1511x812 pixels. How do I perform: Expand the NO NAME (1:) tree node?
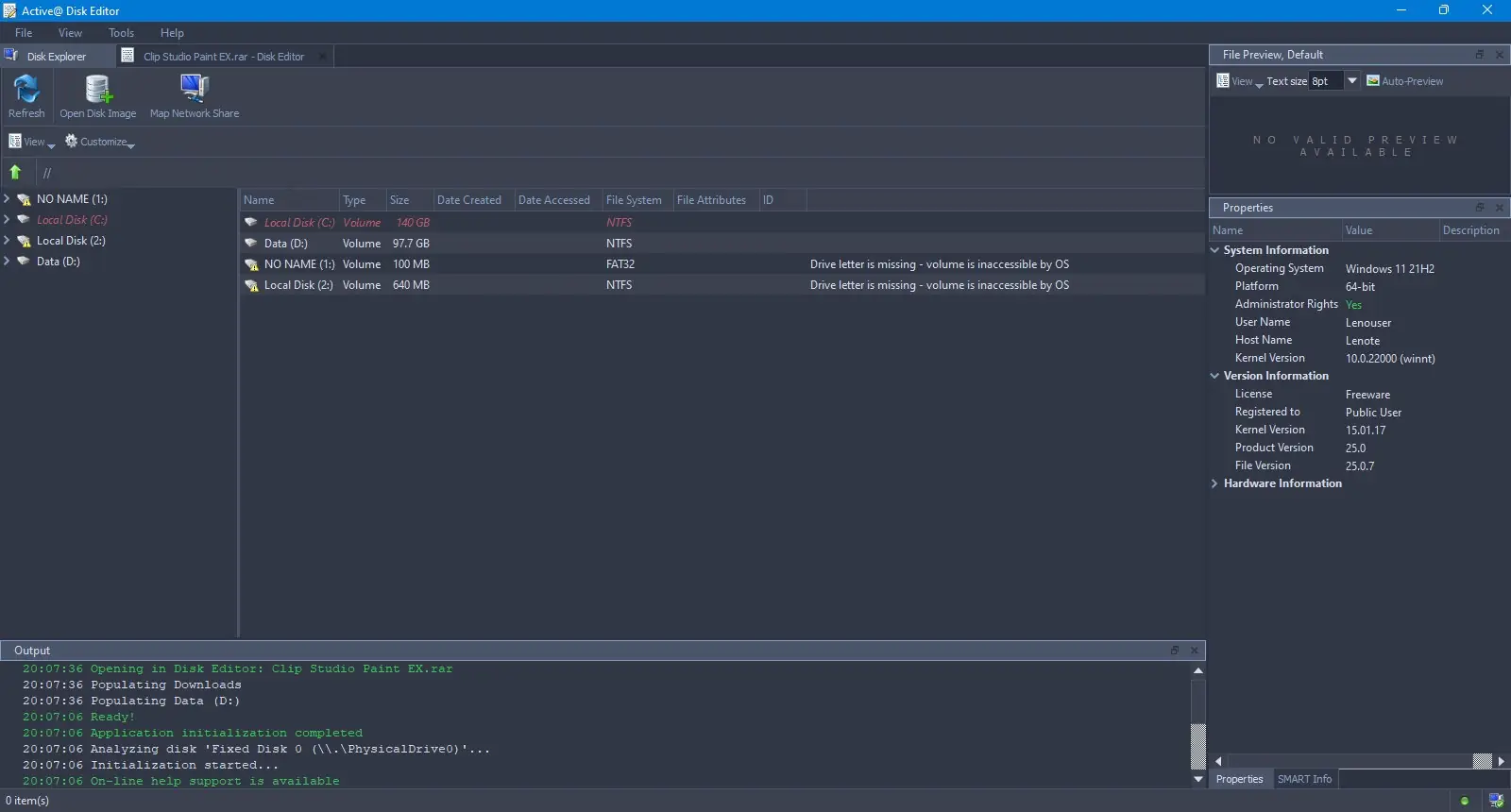[8, 199]
